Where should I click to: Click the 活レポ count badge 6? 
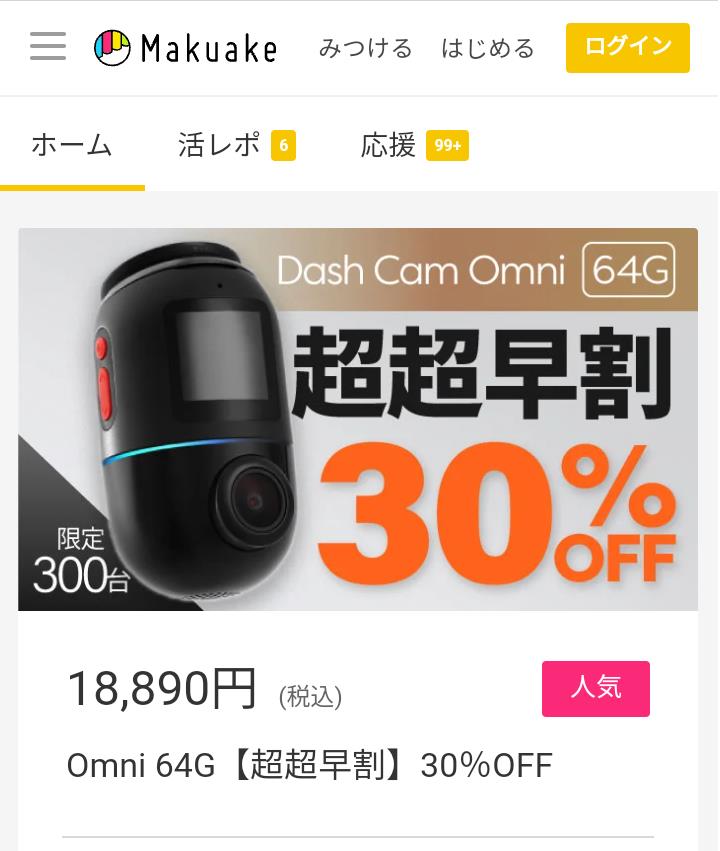[283, 145]
